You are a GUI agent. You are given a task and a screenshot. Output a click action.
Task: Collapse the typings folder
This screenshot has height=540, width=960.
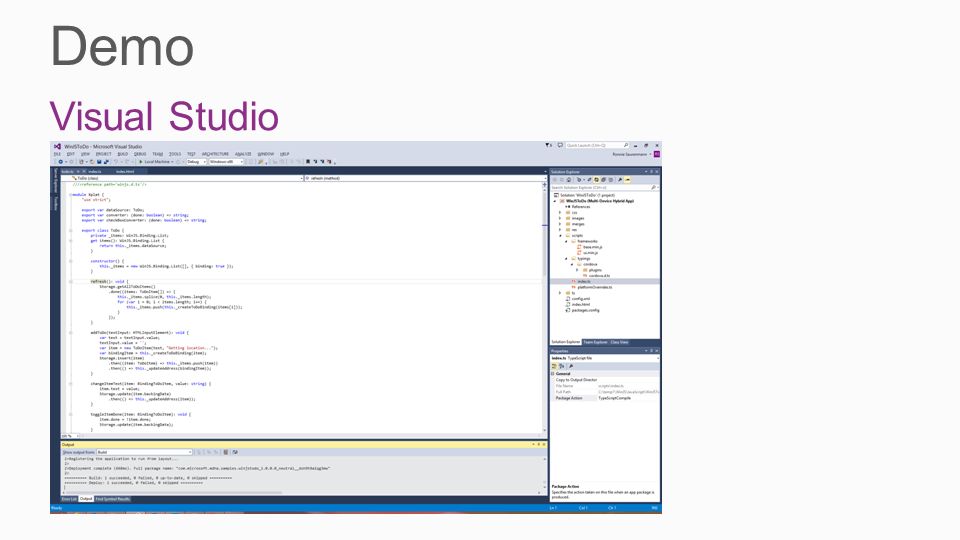[x=566, y=258]
